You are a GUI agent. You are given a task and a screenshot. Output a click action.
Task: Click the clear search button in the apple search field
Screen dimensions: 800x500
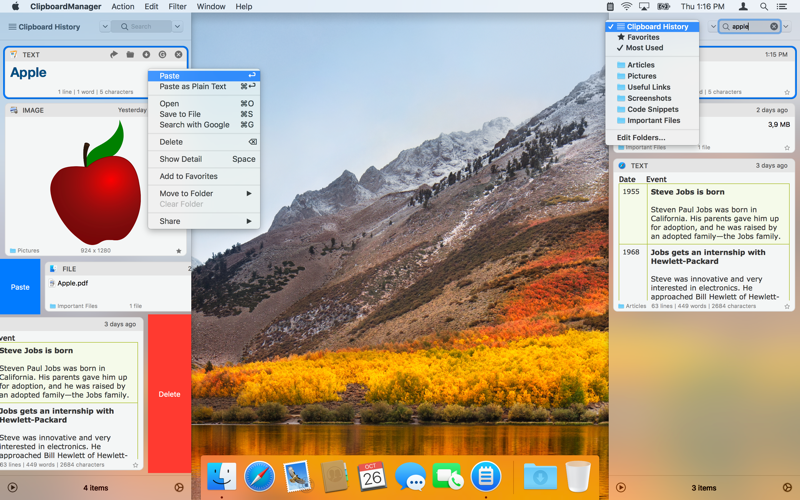point(773,27)
